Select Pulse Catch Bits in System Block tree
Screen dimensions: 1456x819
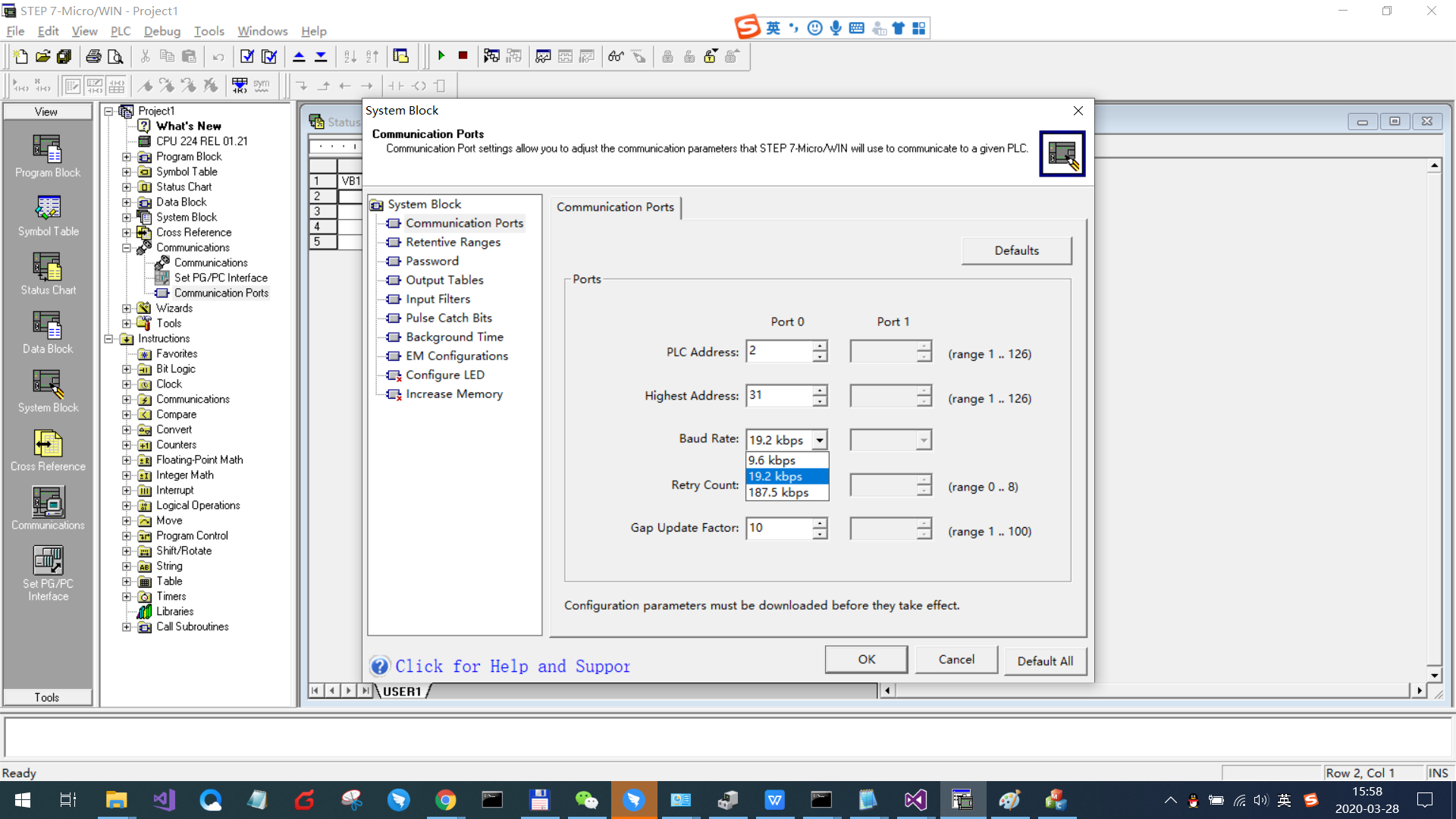(449, 318)
